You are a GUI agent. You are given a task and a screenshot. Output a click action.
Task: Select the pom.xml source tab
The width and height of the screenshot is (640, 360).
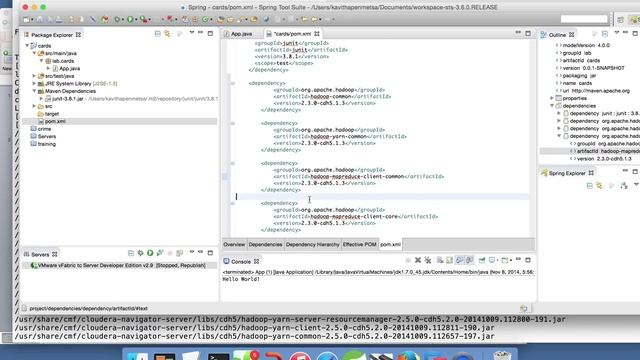390,244
